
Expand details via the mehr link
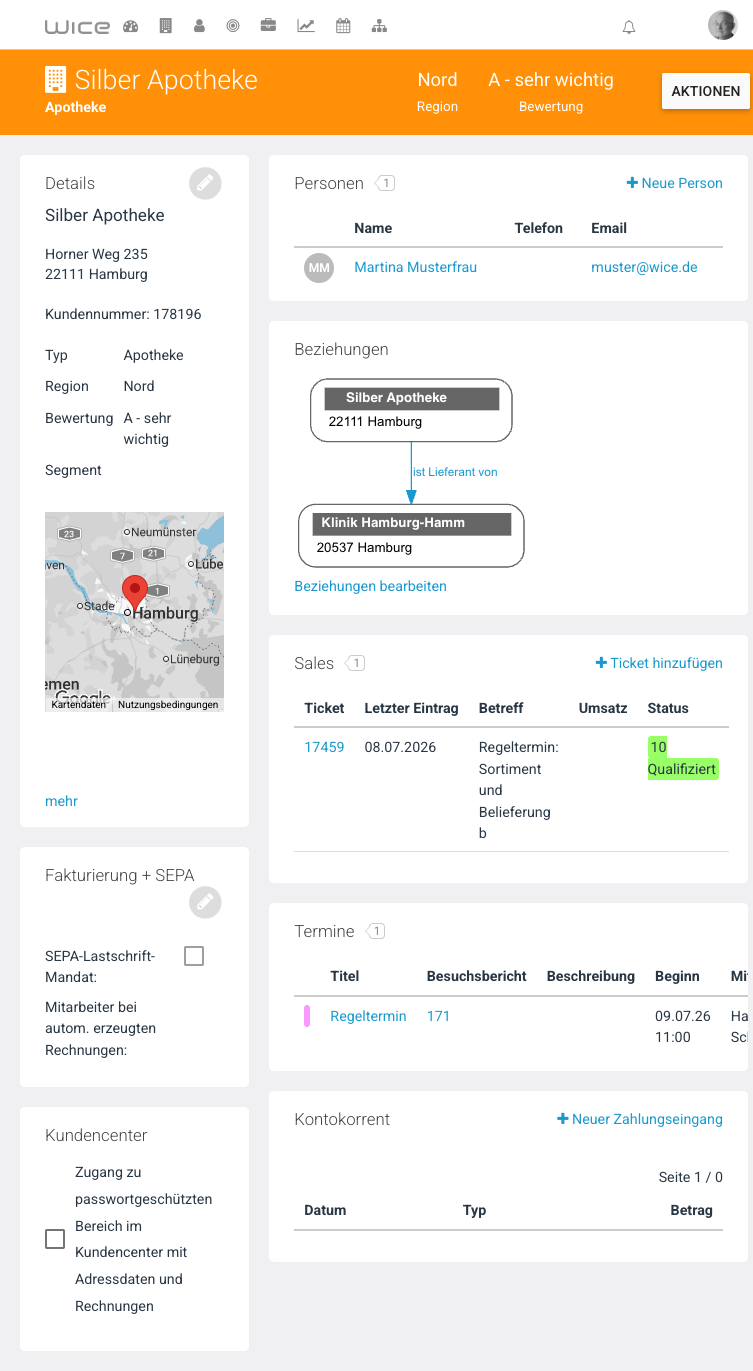click(x=61, y=801)
